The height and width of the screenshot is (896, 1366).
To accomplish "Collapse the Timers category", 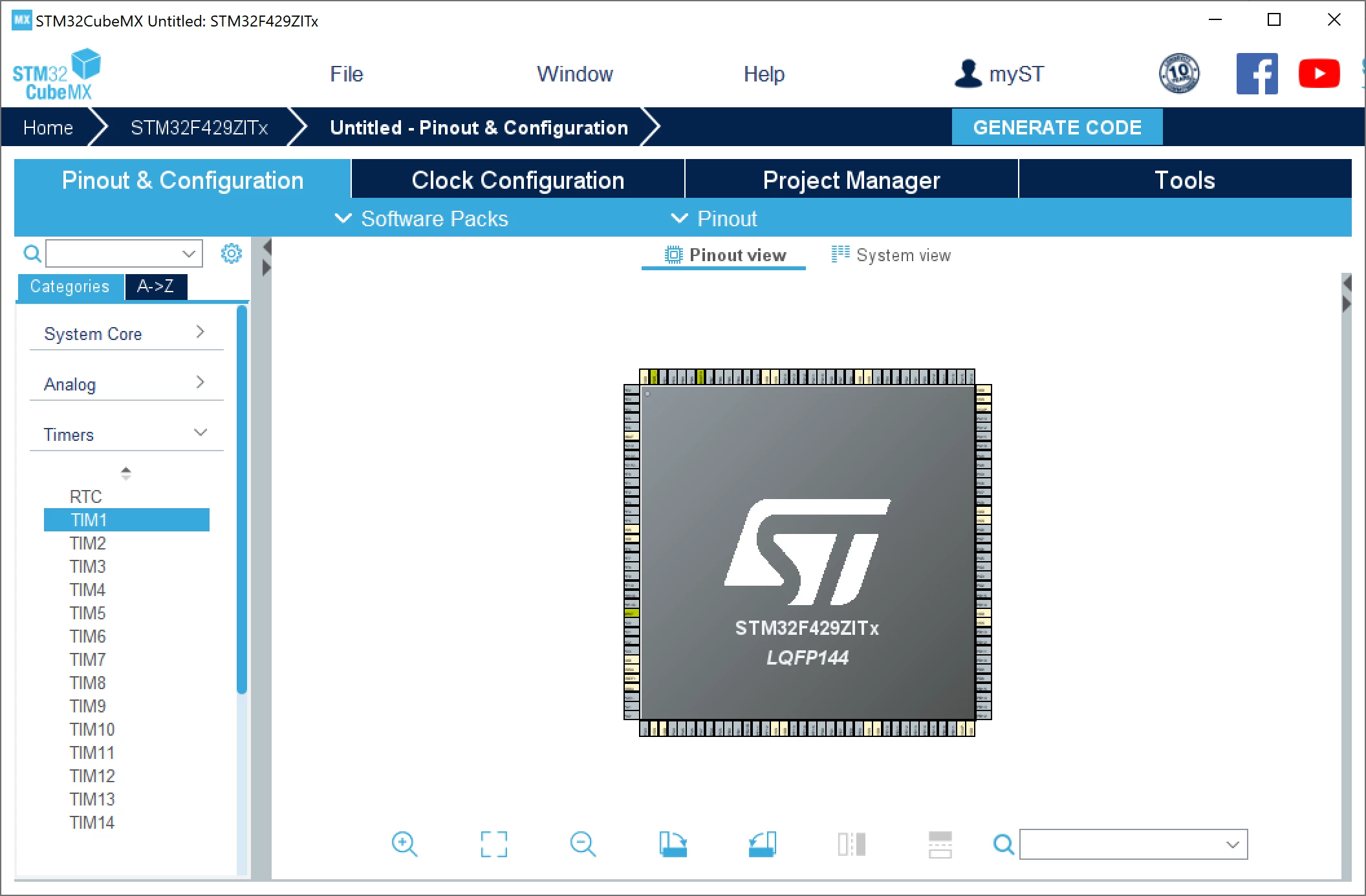I will (126, 434).
